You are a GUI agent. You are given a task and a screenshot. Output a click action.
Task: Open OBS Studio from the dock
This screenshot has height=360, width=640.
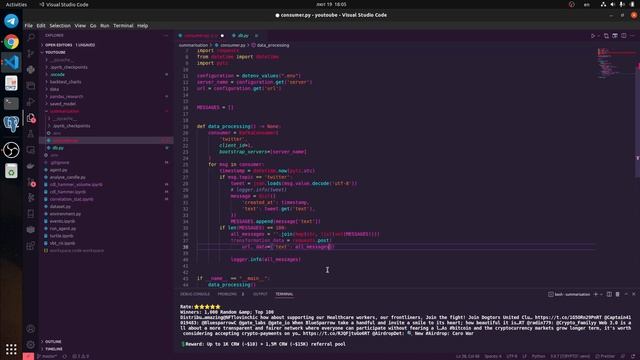click(11, 150)
